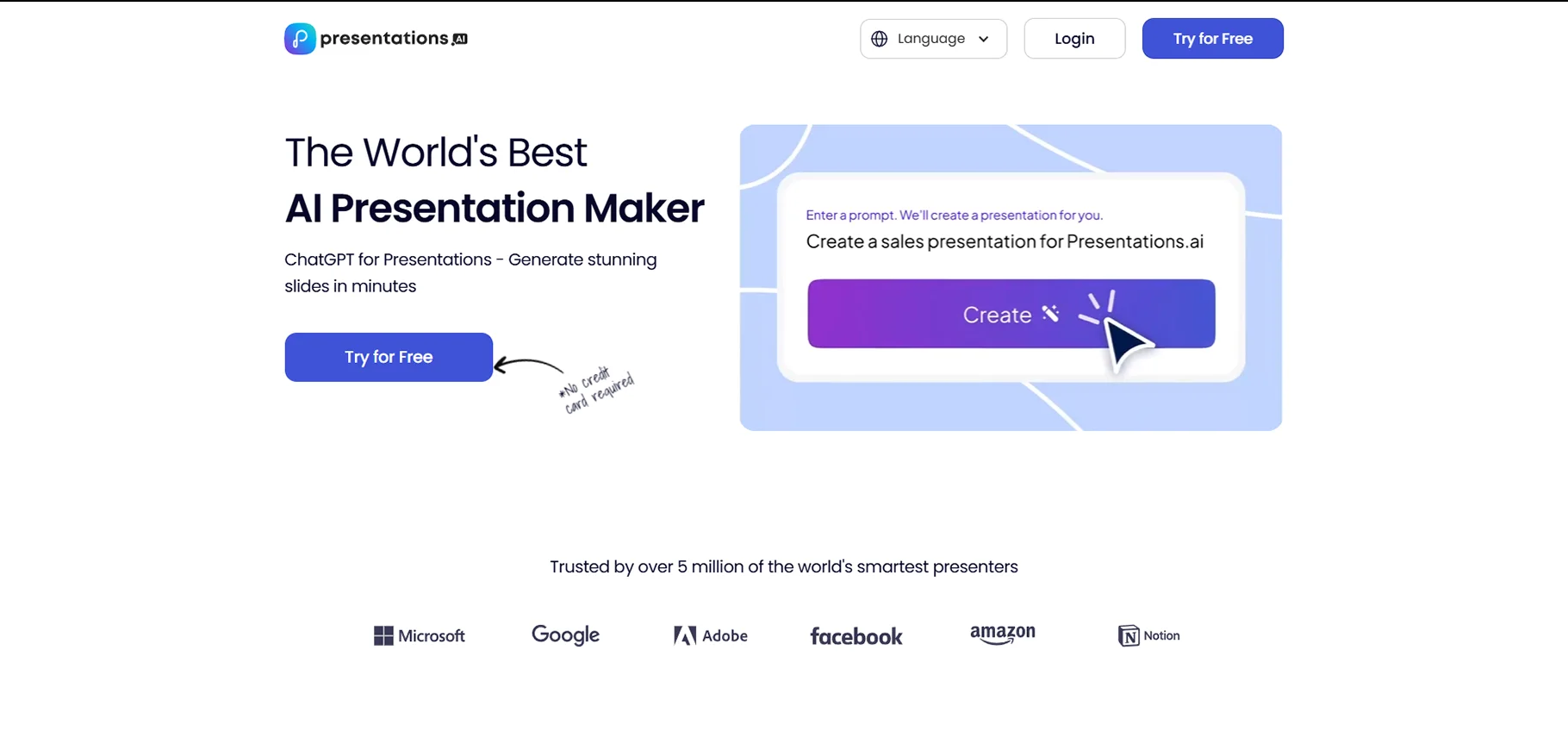The image size is (1568, 750).
Task: Click the 'No credit card required' note
Action: pyautogui.click(x=596, y=391)
